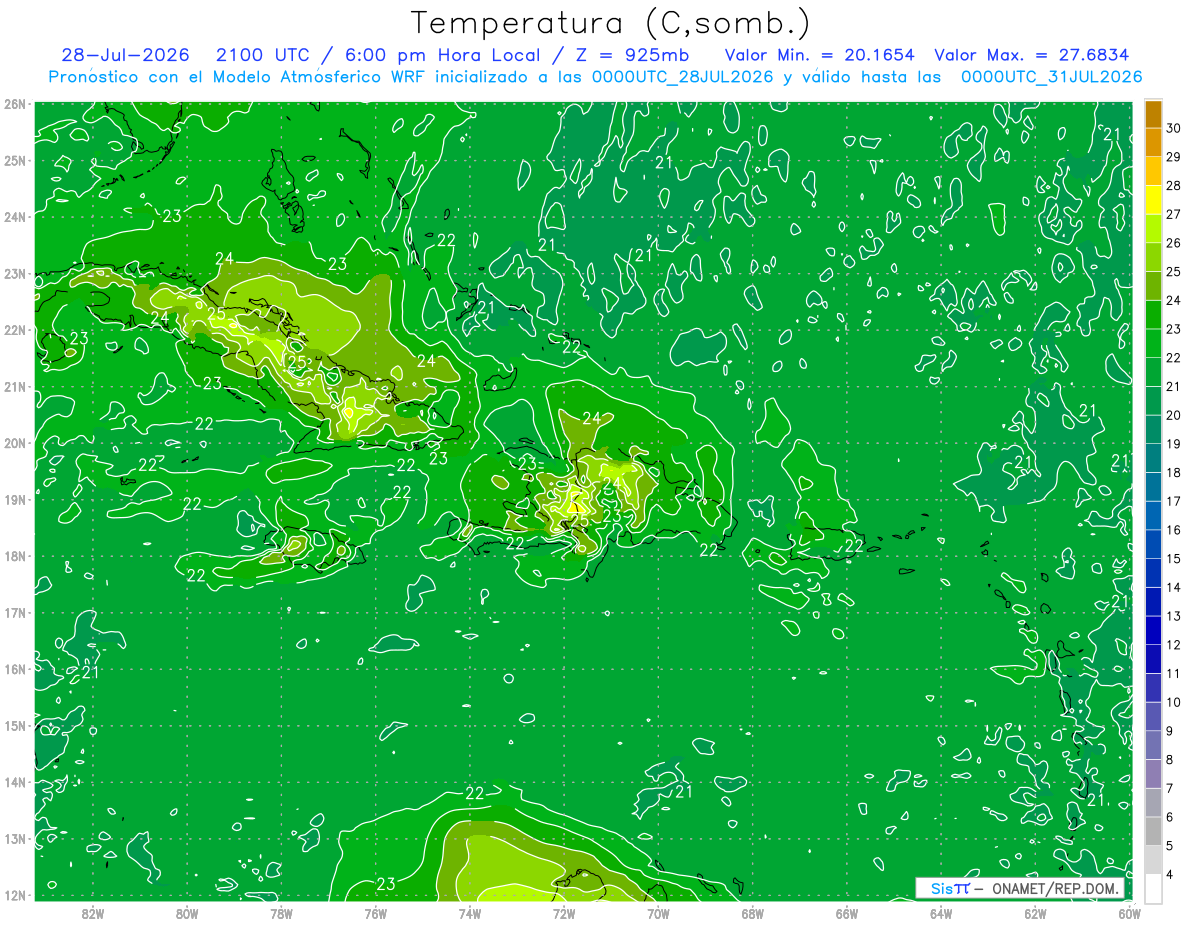
Task: Click the colorbar label 20
Action: click(1173, 415)
